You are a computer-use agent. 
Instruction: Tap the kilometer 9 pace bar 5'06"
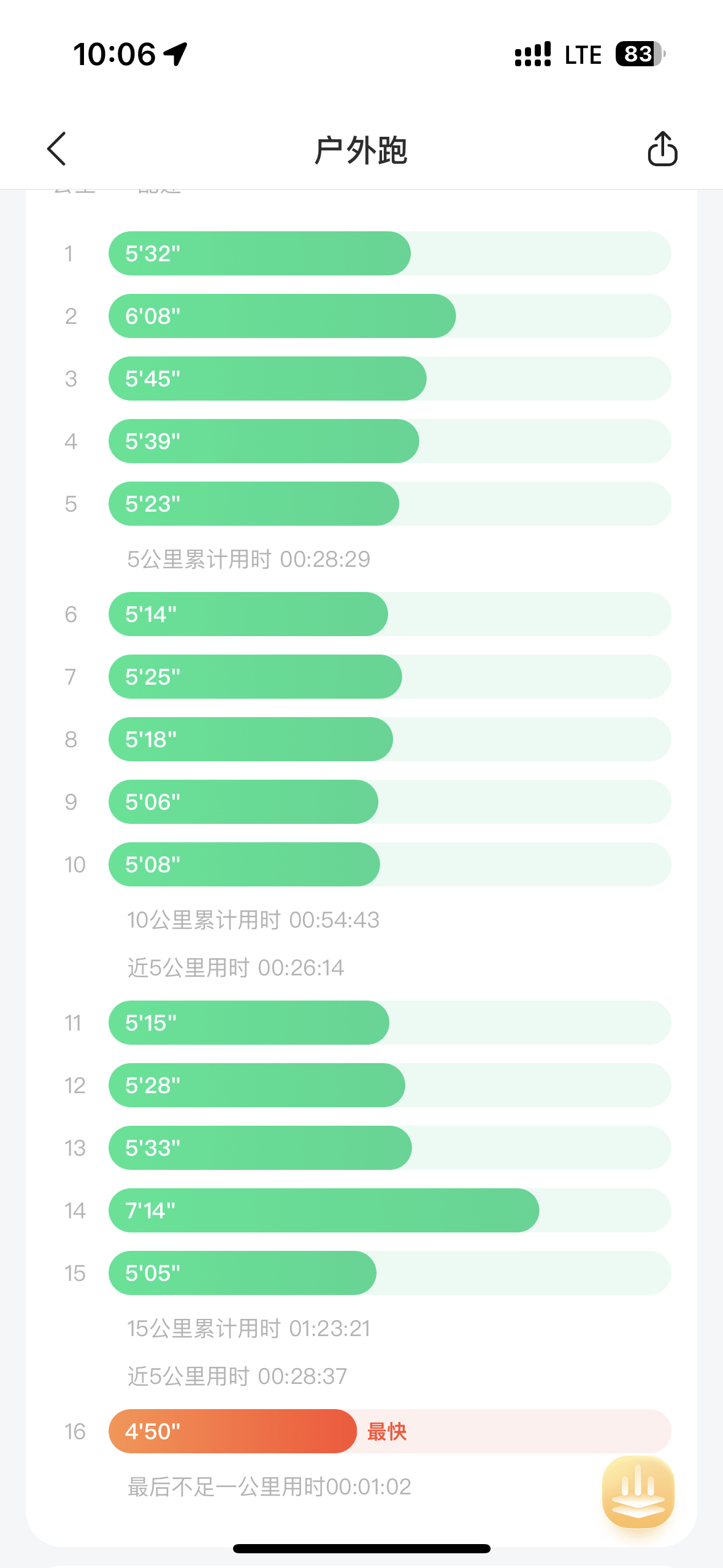[243, 802]
